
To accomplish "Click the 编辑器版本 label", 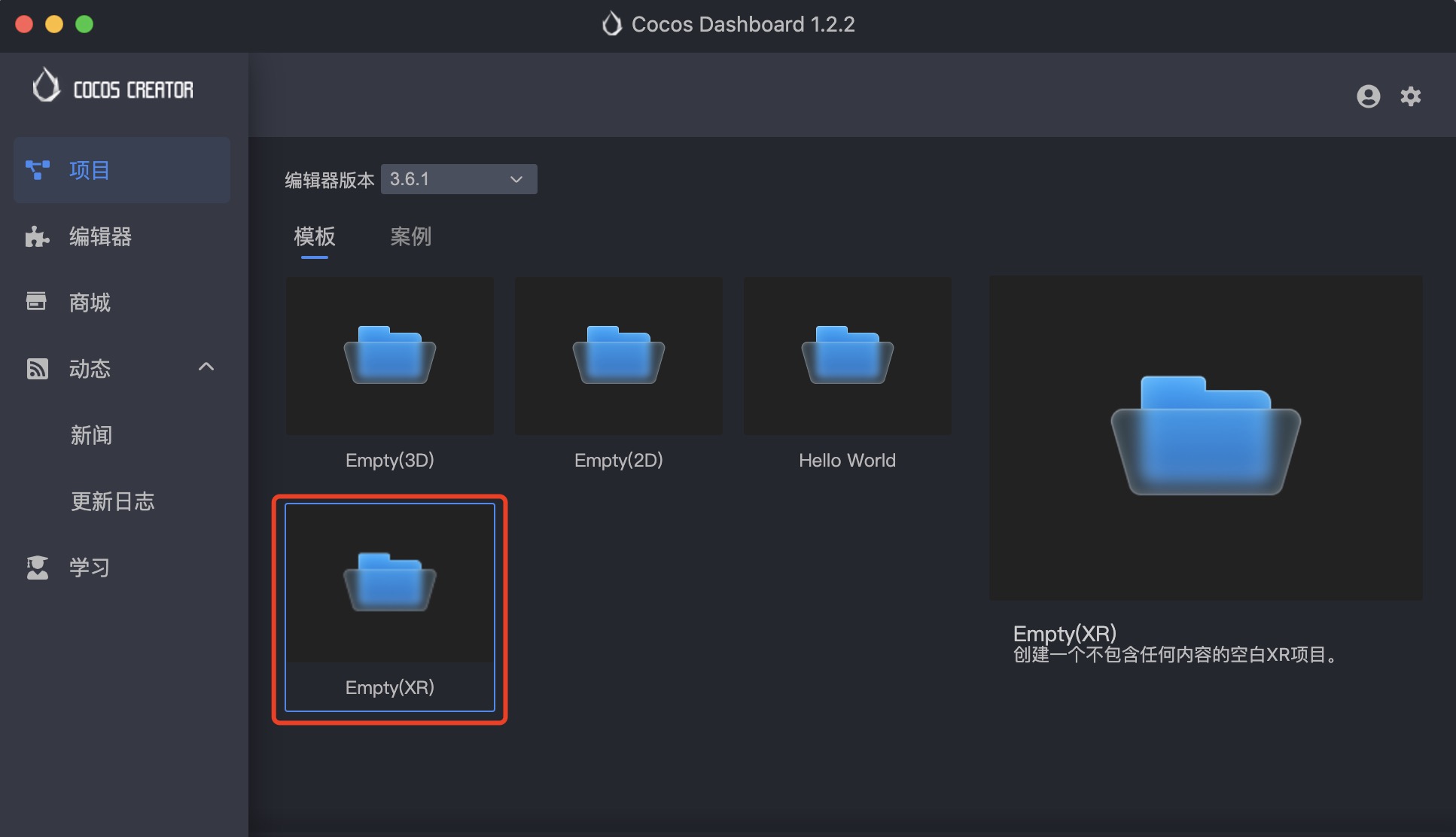I will (x=329, y=180).
